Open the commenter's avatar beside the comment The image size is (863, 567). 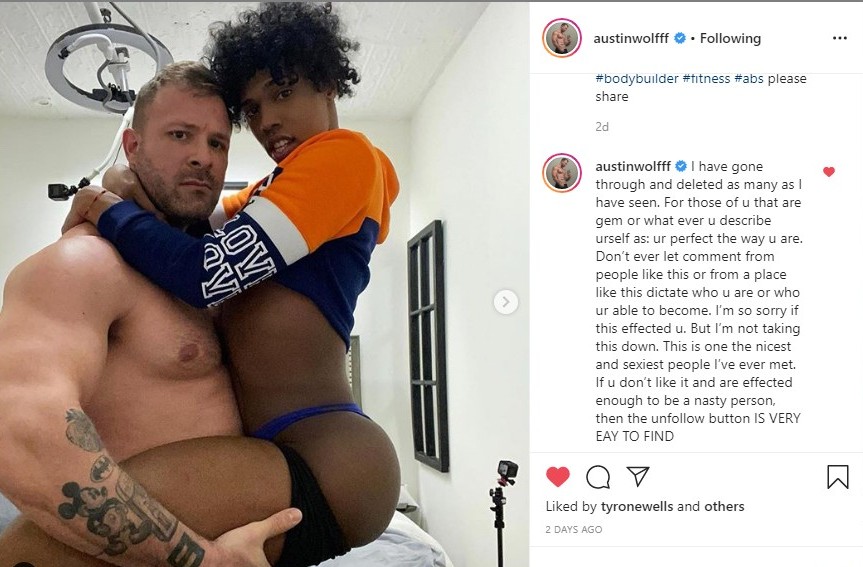click(x=562, y=173)
